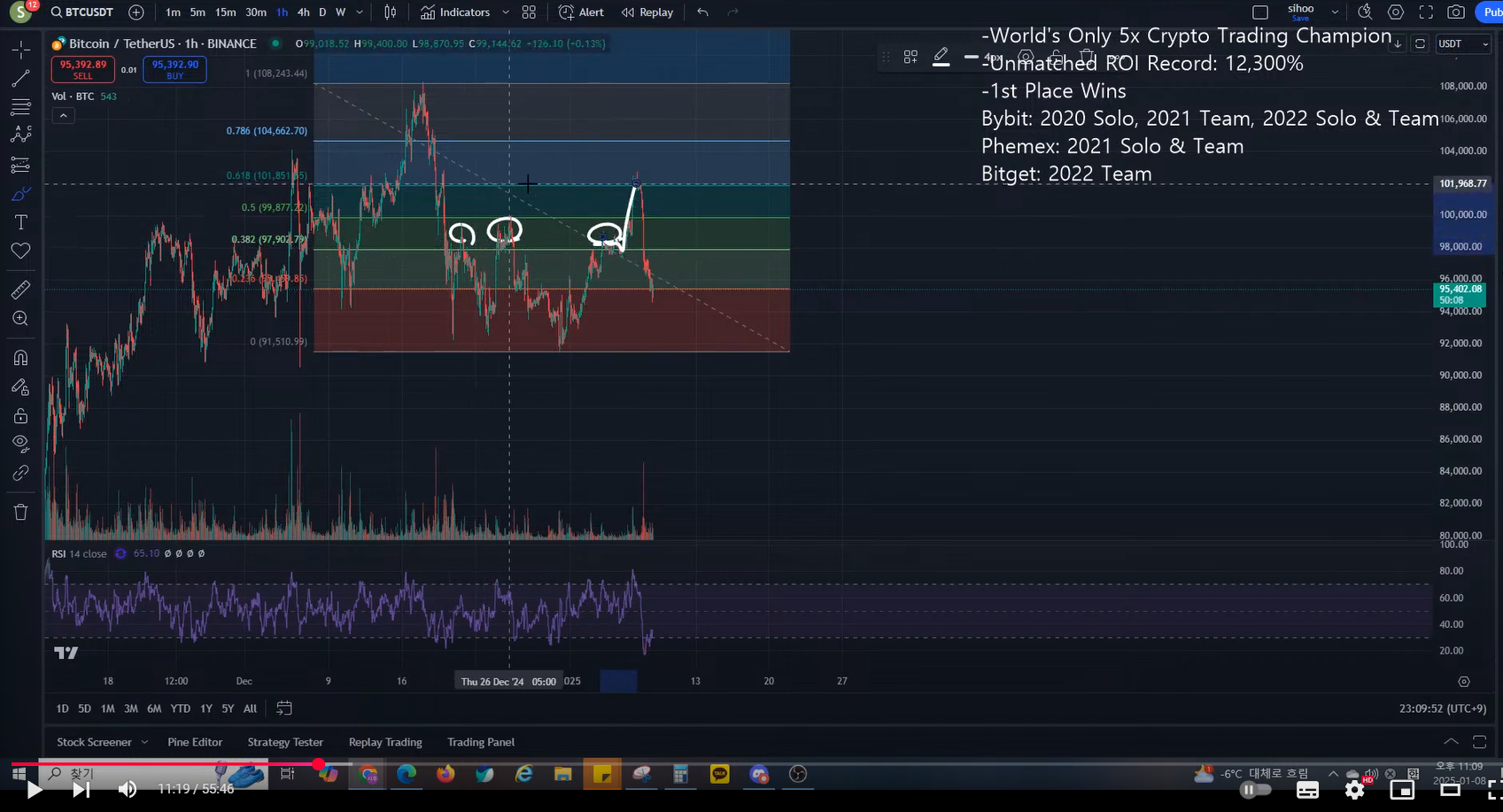Take a chart snapshot with camera icon
This screenshot has height=812, width=1503.
[x=1456, y=12]
